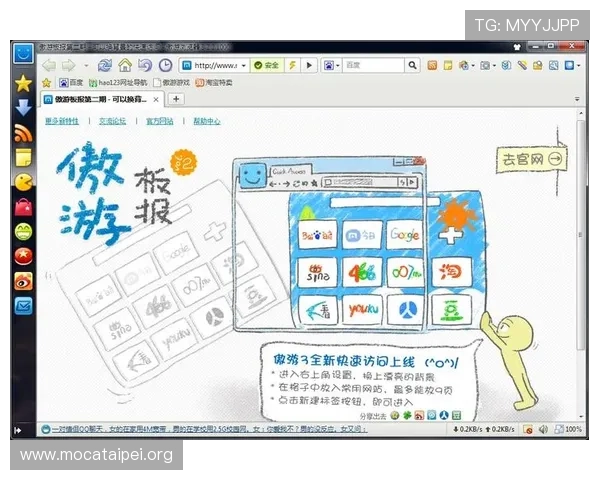Click the last green share icon after 分享出去
The image size is (600, 480).
point(456,415)
